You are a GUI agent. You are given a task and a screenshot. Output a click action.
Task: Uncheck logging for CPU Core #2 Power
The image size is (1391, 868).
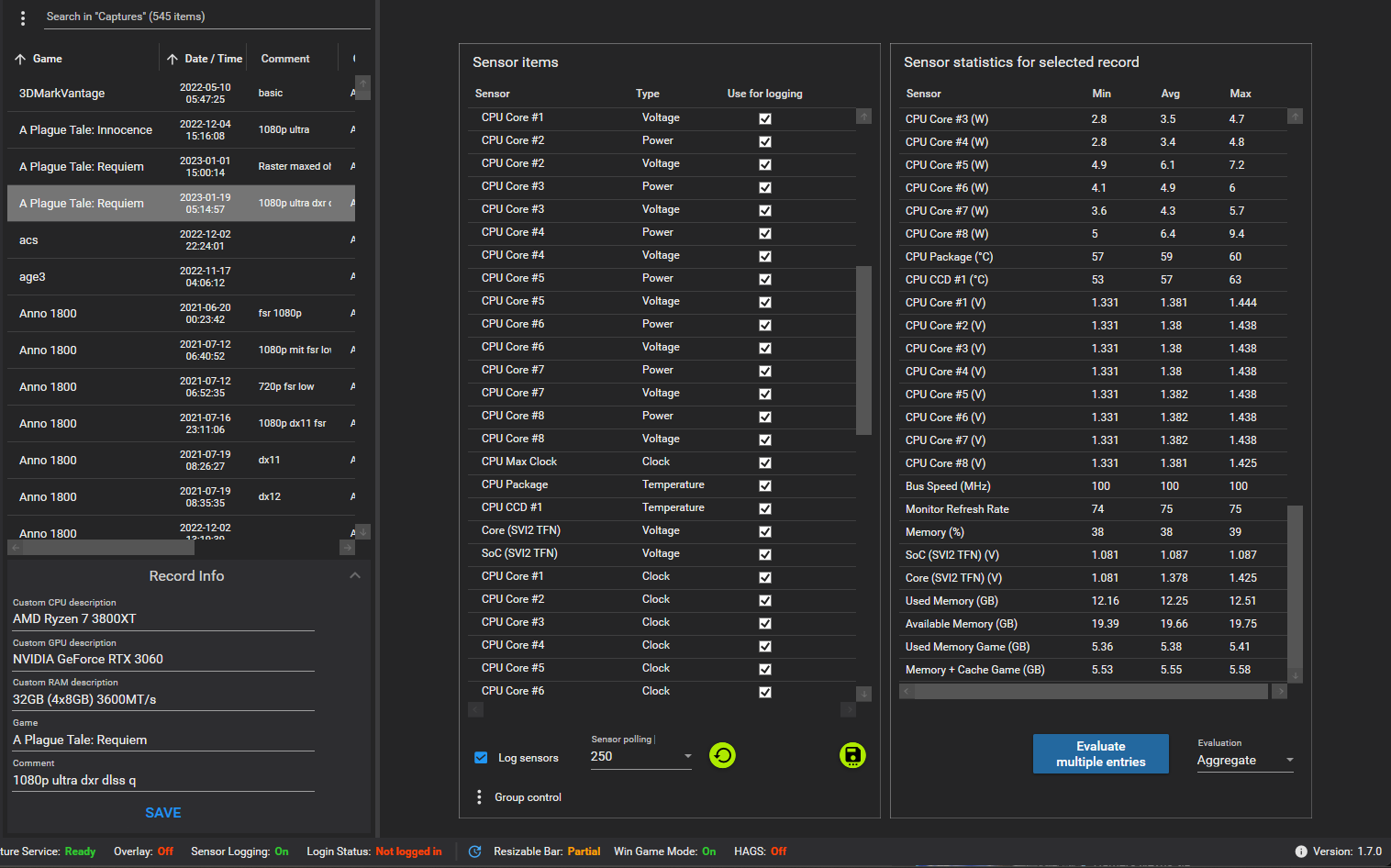[x=765, y=141]
